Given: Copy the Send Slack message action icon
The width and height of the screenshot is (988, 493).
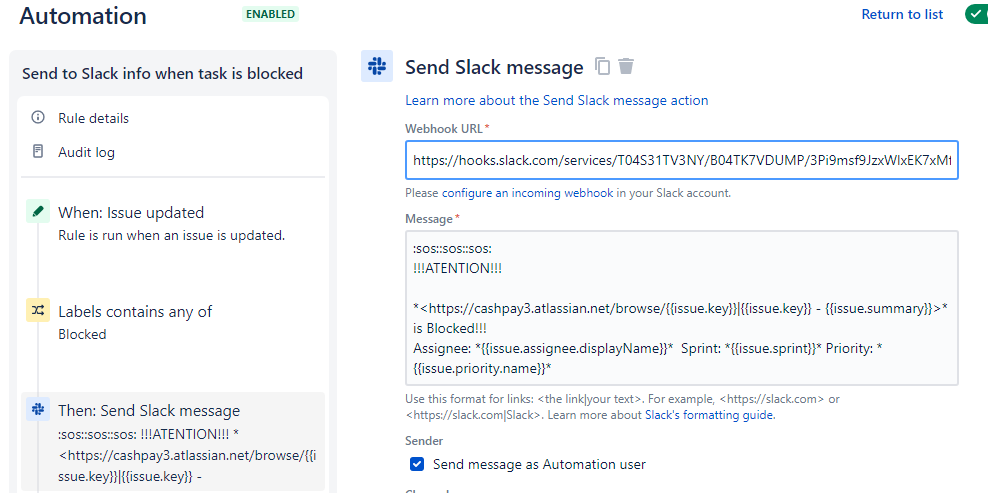Looking at the screenshot, I should [x=602, y=67].
